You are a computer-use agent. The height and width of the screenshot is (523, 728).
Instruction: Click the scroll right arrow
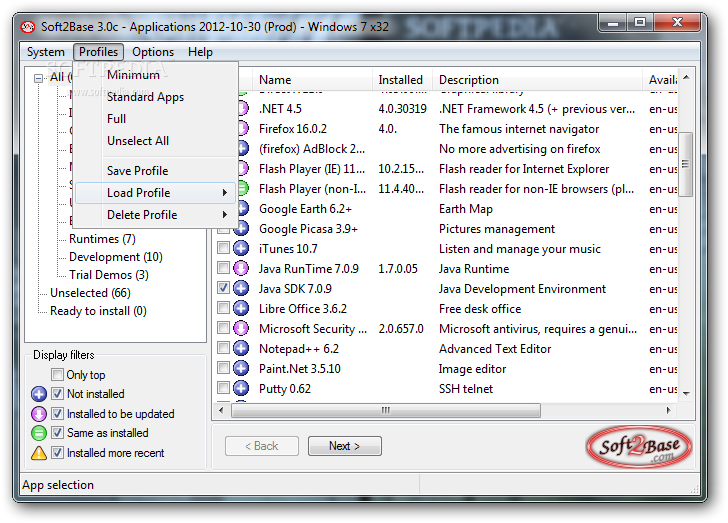pyautogui.click(x=669, y=411)
